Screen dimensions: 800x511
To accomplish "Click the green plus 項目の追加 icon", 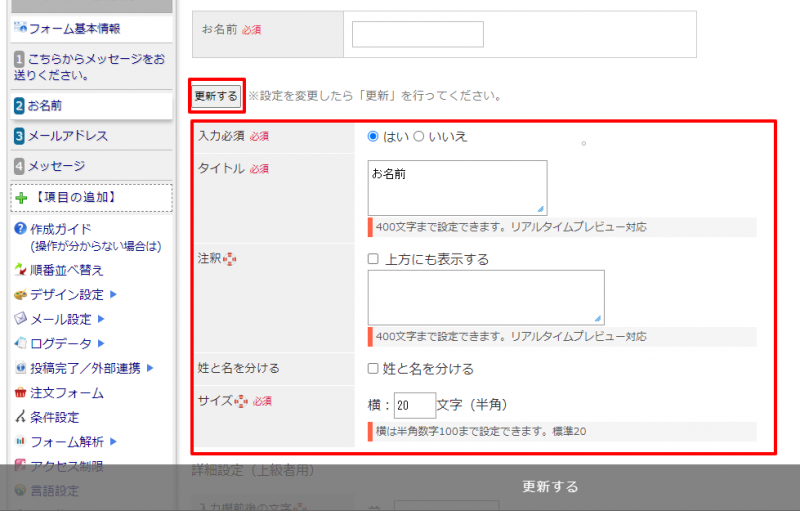I will 21,198.
